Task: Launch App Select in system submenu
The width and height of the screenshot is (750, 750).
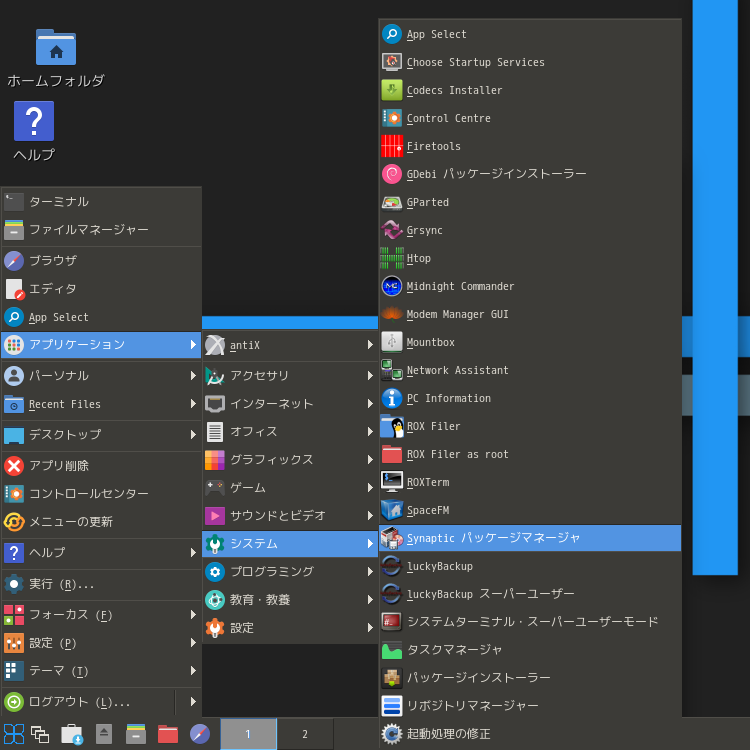Action: point(530,34)
